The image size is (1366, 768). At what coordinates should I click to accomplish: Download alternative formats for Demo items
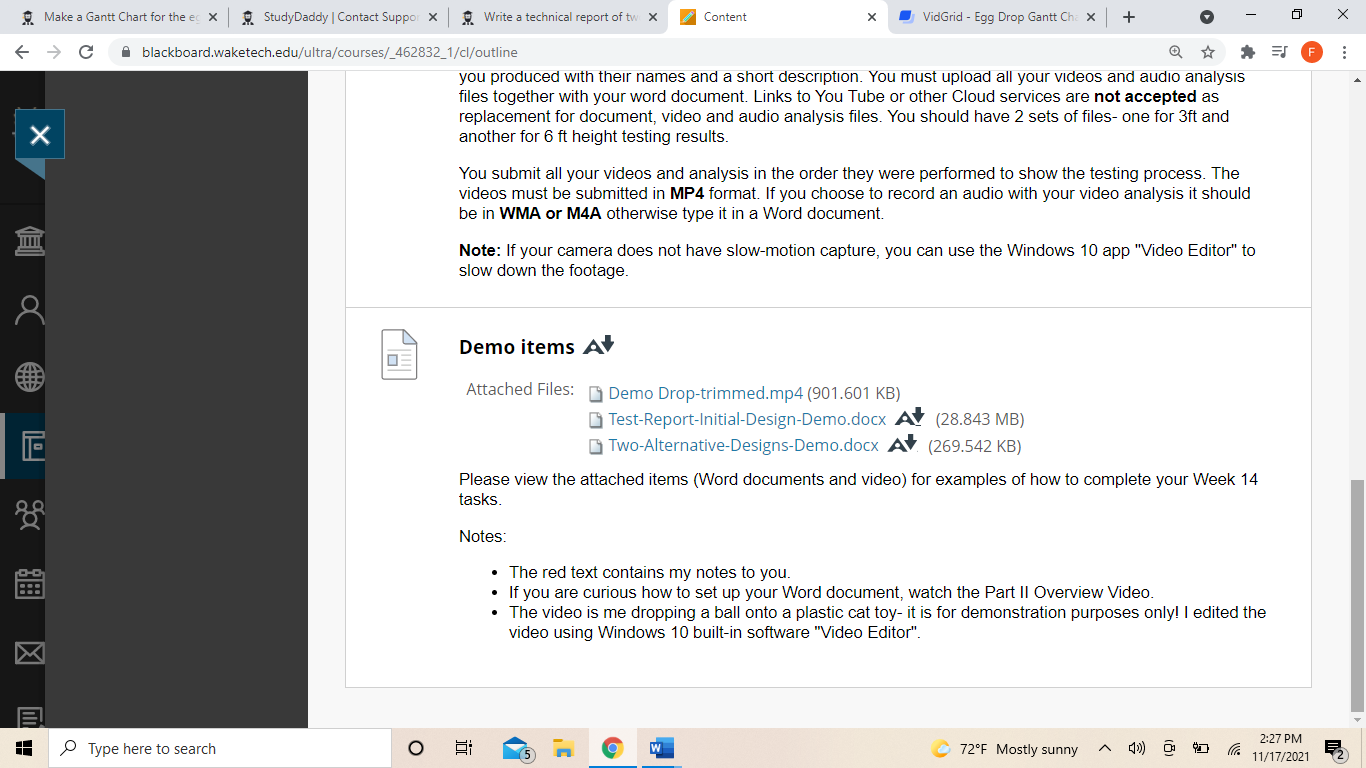[x=598, y=346]
